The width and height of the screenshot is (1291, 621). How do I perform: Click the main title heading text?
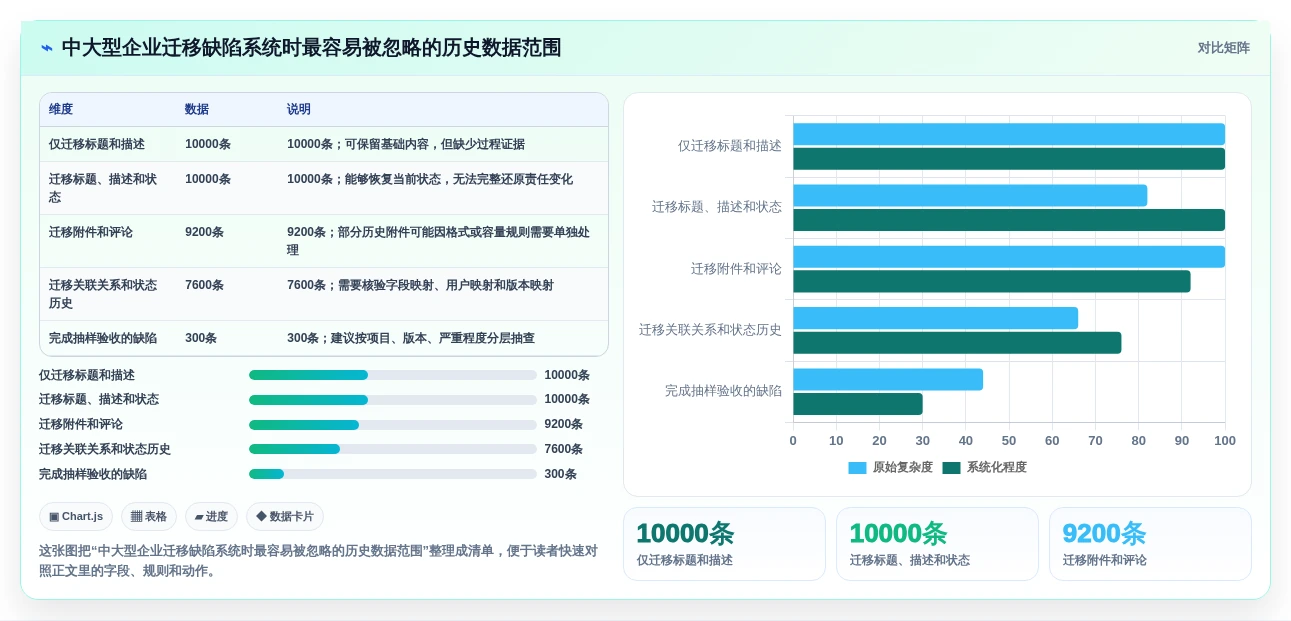[311, 48]
